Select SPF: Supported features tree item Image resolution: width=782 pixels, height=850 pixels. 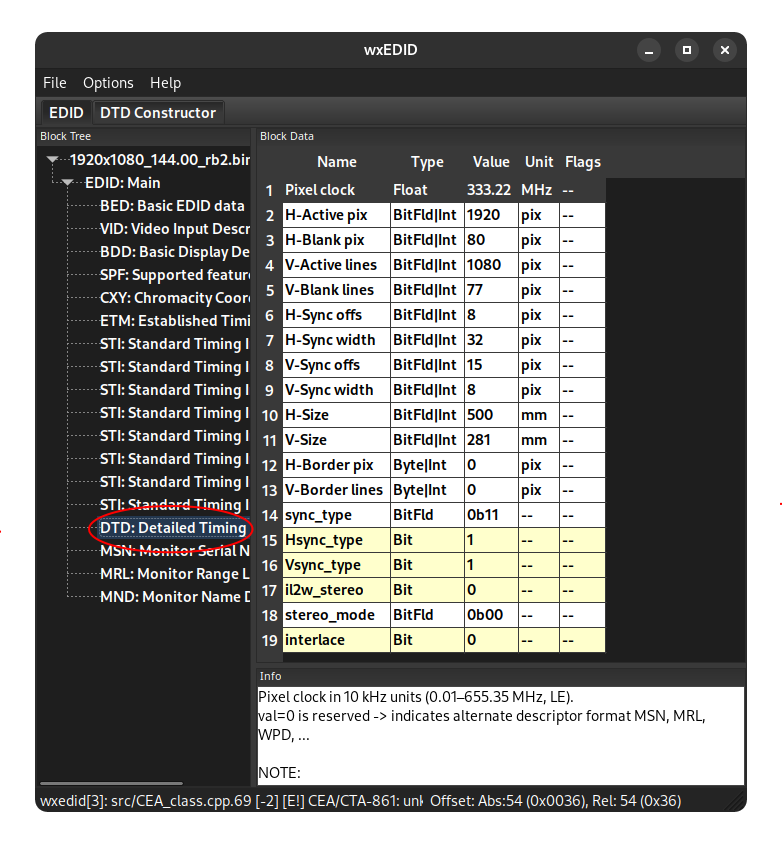click(x=175, y=275)
